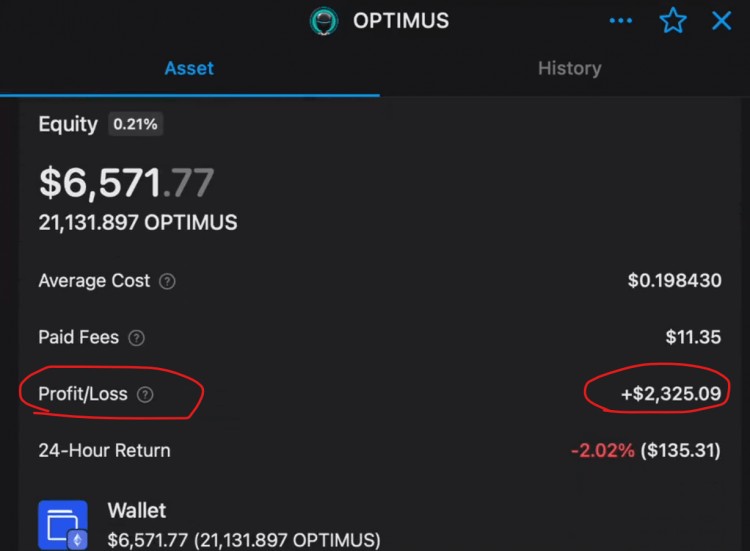Viewport: 750px width, 551px height.
Task: Click the -2.02% 24-Hour Return value
Action: pyautogui.click(x=603, y=450)
